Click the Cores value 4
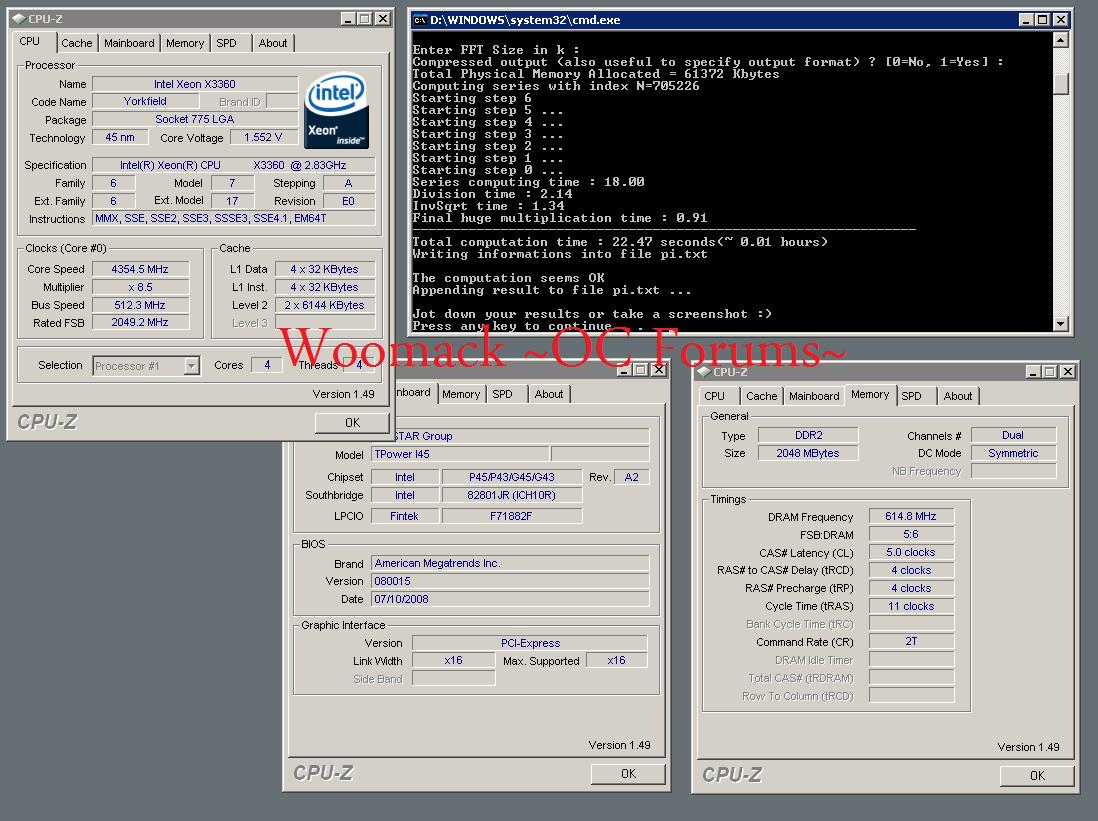This screenshot has height=821, width=1098. [x=267, y=365]
